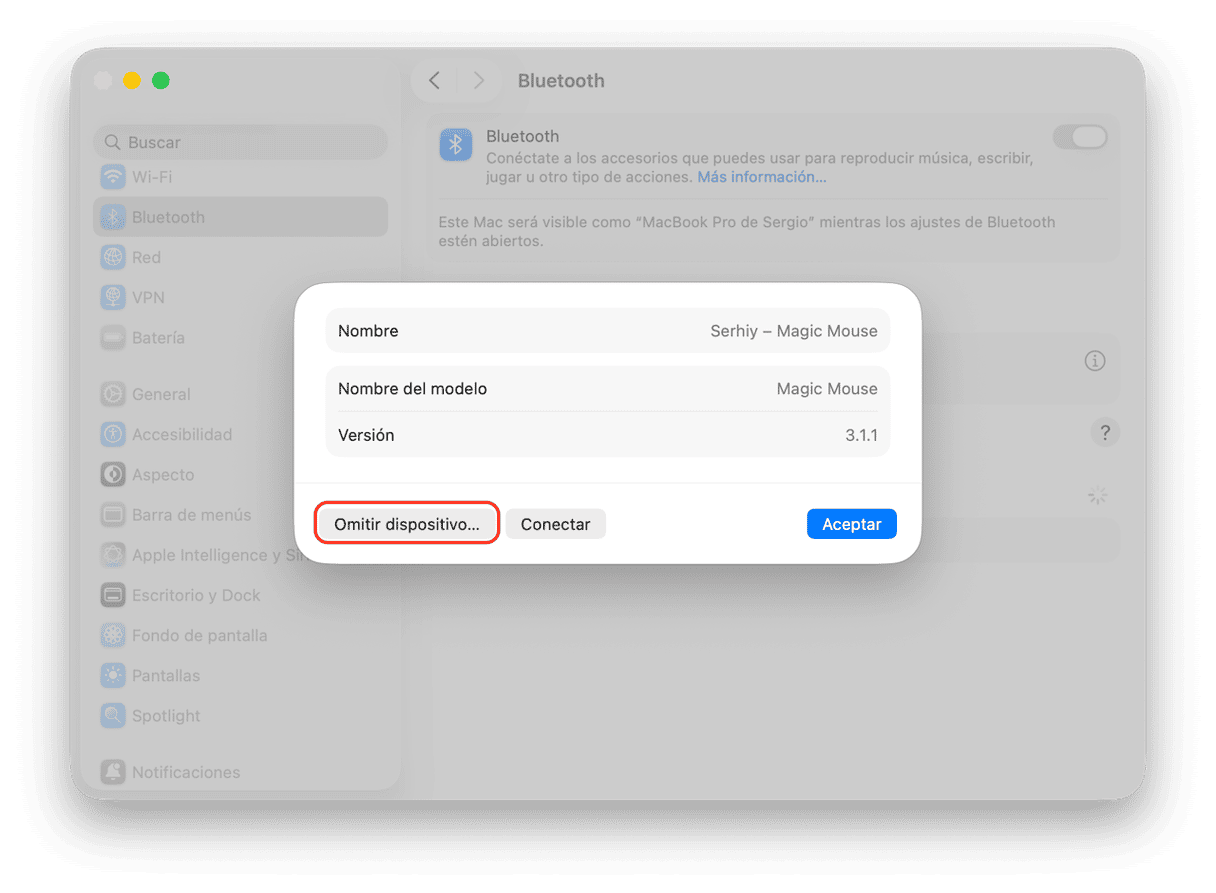Select the Spotlight search icon
Image resolution: width=1216 pixels, height=893 pixels.
[113, 716]
